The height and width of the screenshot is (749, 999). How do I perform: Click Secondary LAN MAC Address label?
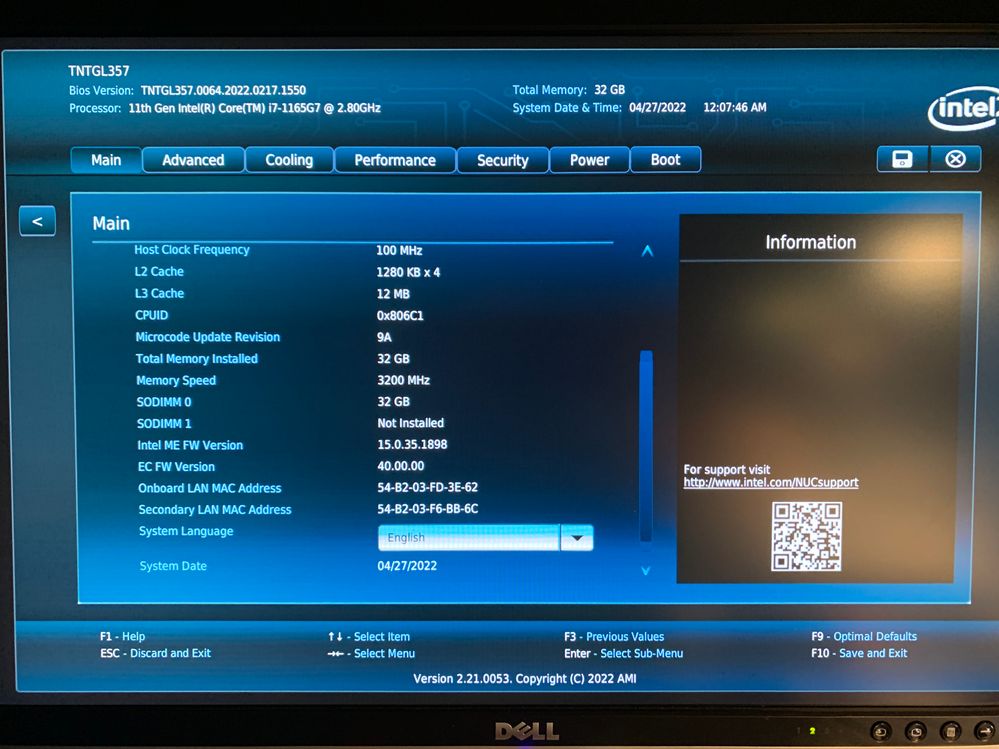215,510
